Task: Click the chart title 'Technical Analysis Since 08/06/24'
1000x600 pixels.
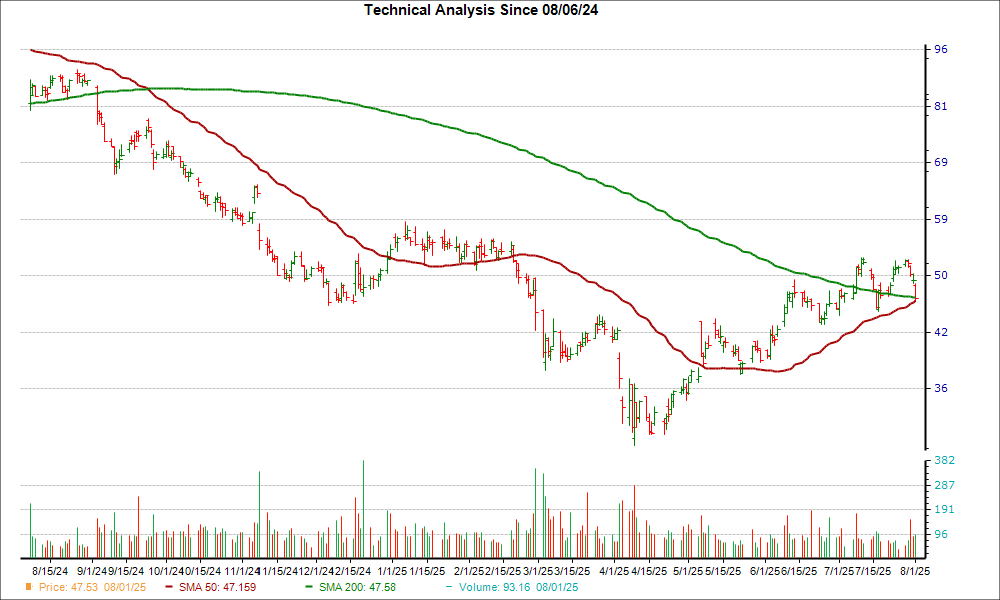Action: click(x=481, y=10)
